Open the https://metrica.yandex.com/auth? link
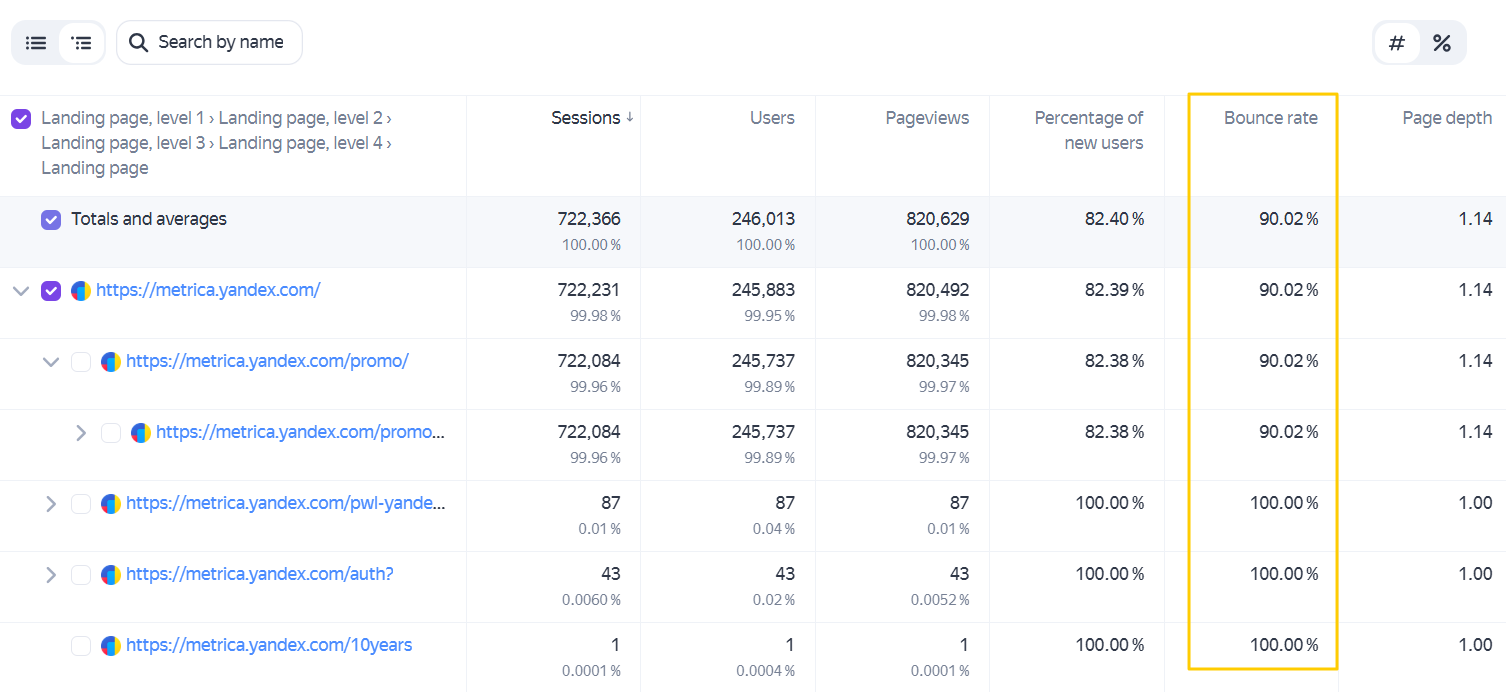This screenshot has height=692, width=1506. tap(260, 574)
